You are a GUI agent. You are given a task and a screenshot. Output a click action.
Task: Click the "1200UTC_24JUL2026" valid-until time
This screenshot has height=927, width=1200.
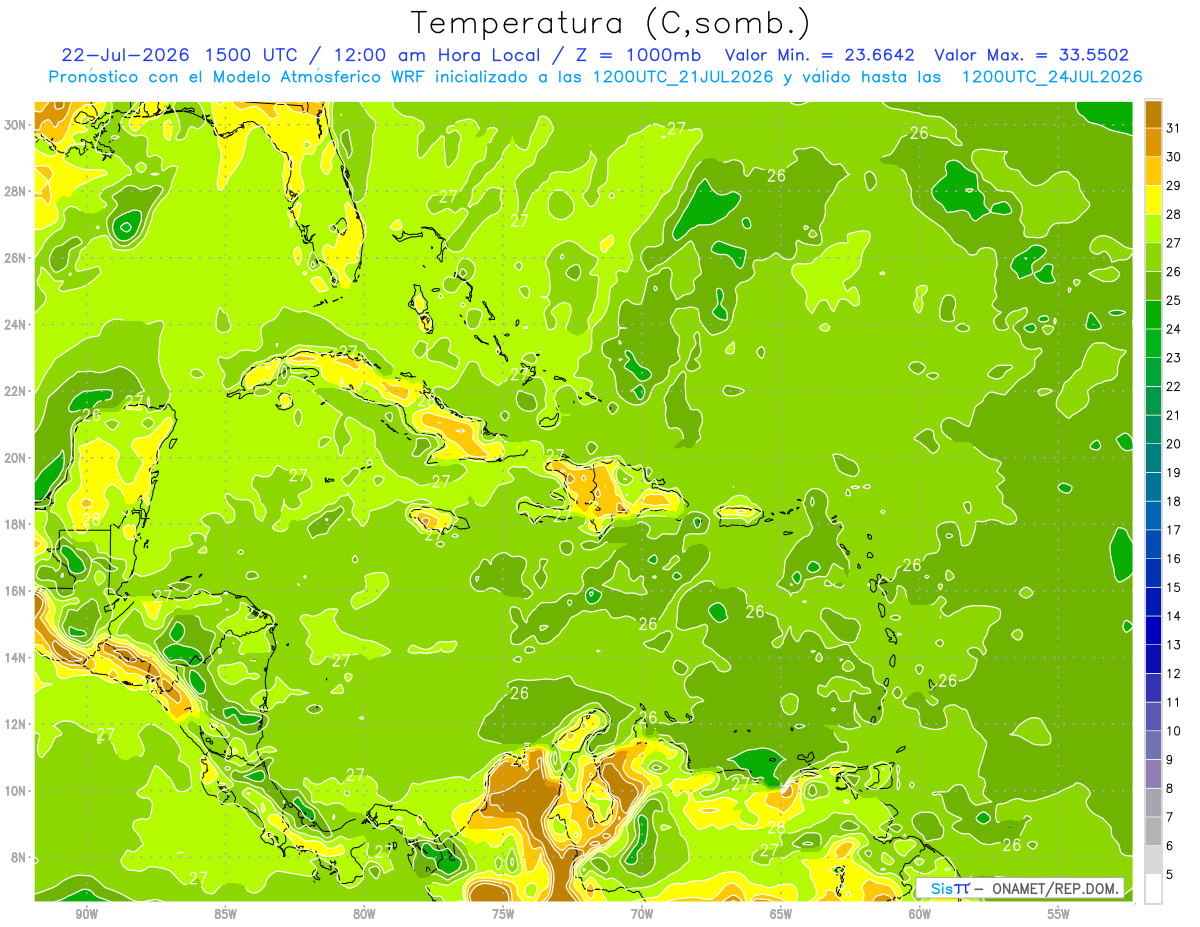pos(1052,77)
